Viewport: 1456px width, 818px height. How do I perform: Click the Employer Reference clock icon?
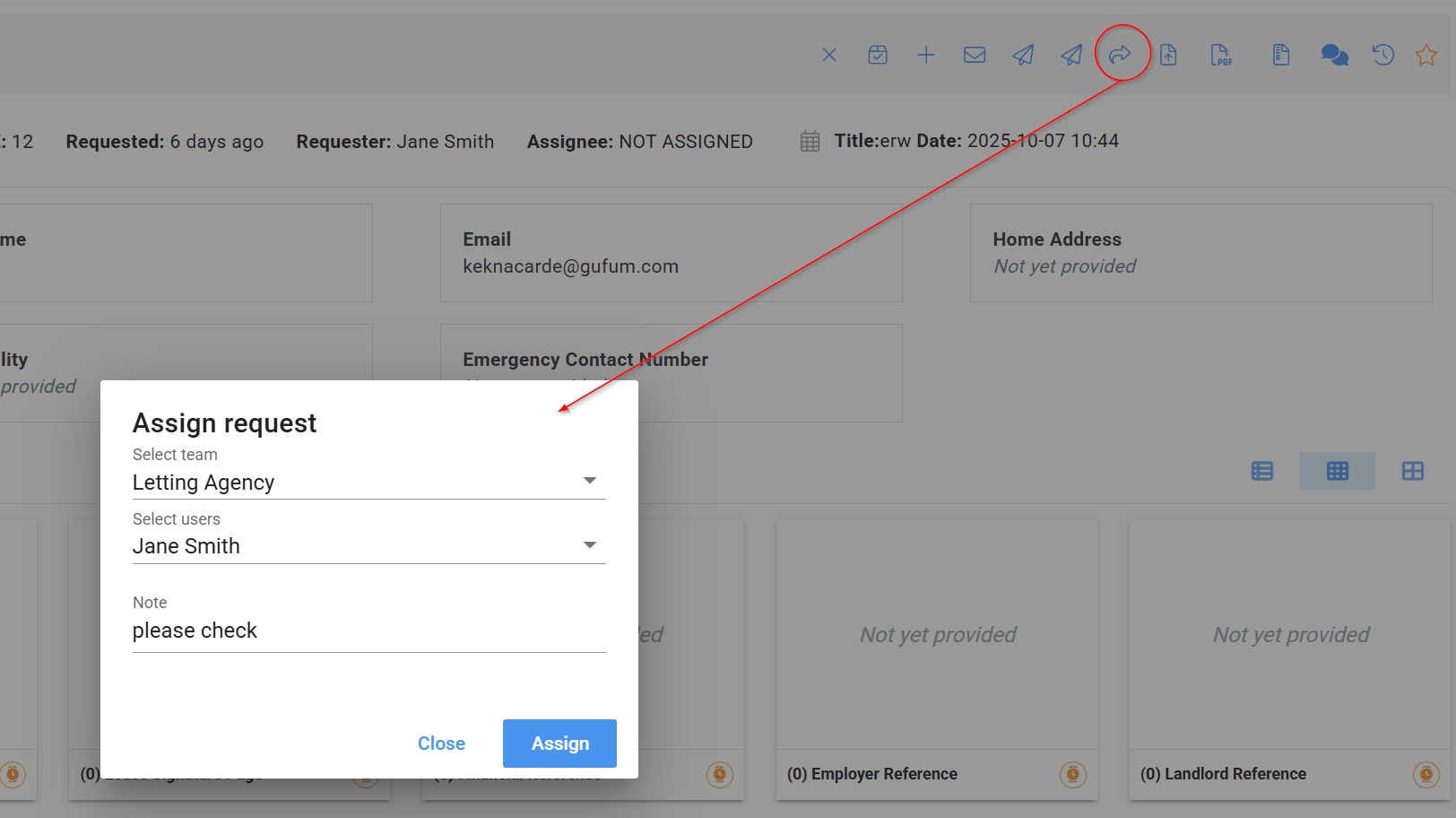tap(1072, 774)
